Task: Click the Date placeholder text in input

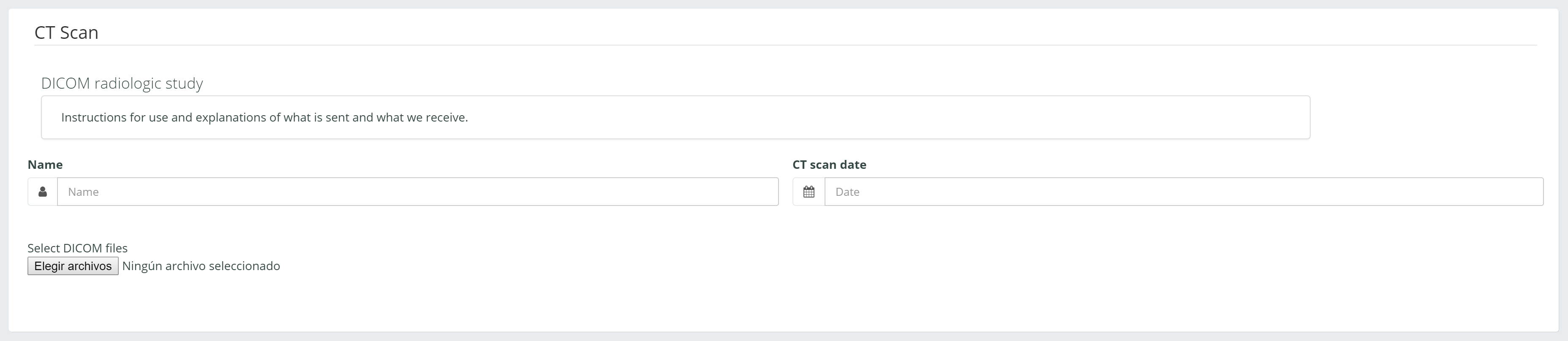Action: tap(847, 192)
